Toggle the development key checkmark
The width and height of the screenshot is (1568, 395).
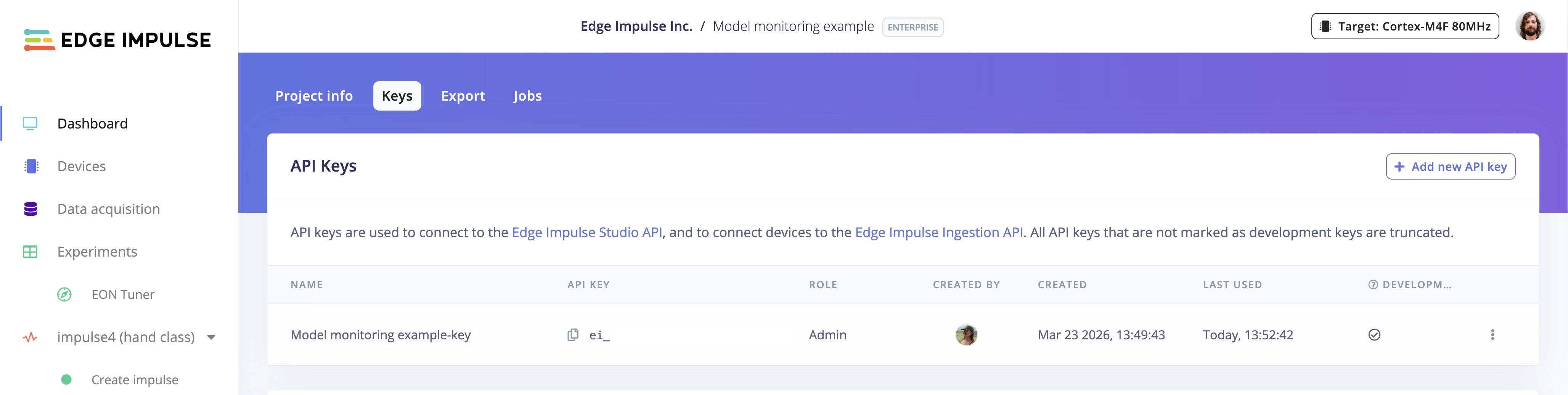coord(1374,335)
